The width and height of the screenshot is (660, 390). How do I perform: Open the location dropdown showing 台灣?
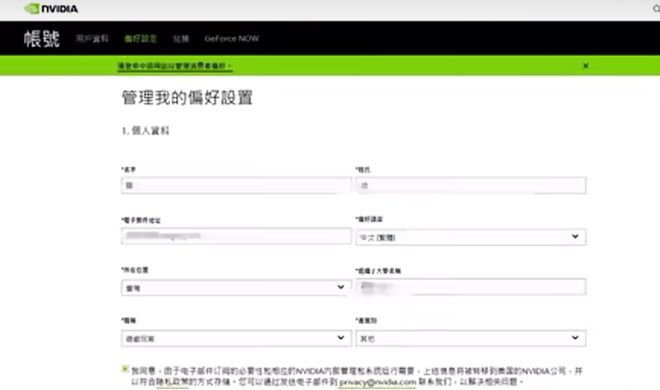click(x=236, y=288)
